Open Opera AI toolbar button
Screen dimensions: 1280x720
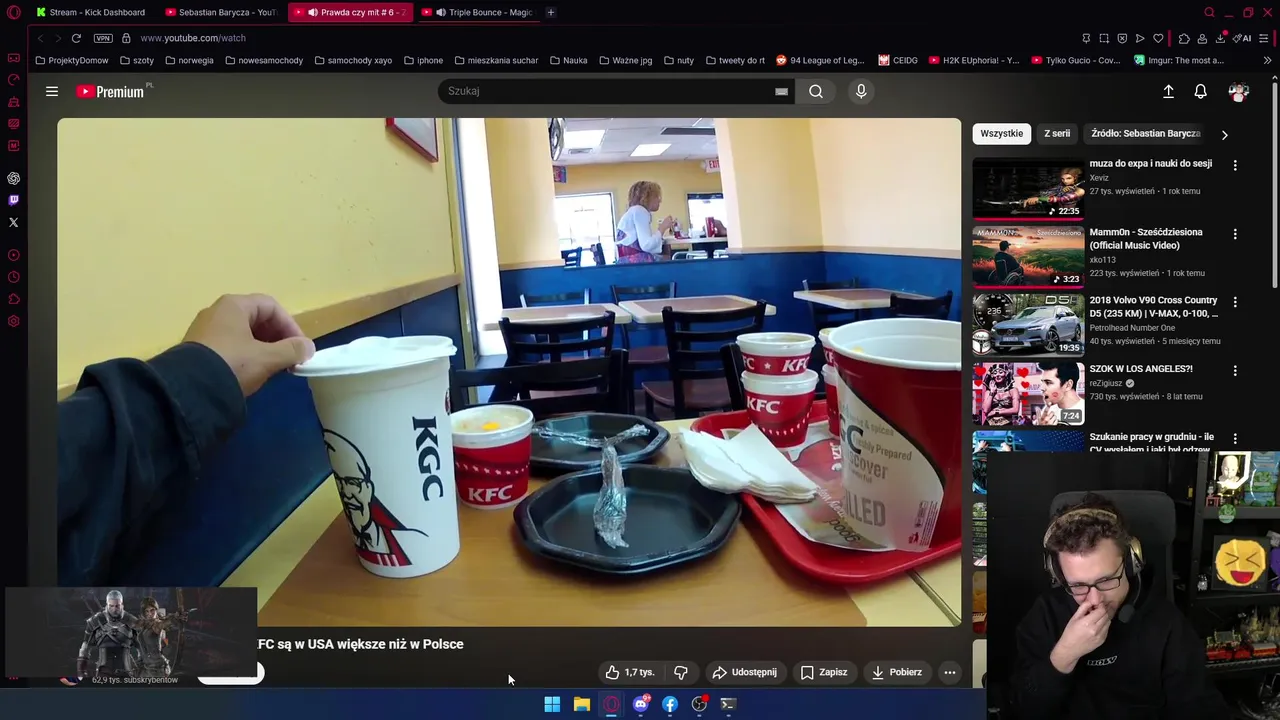pos(1242,38)
